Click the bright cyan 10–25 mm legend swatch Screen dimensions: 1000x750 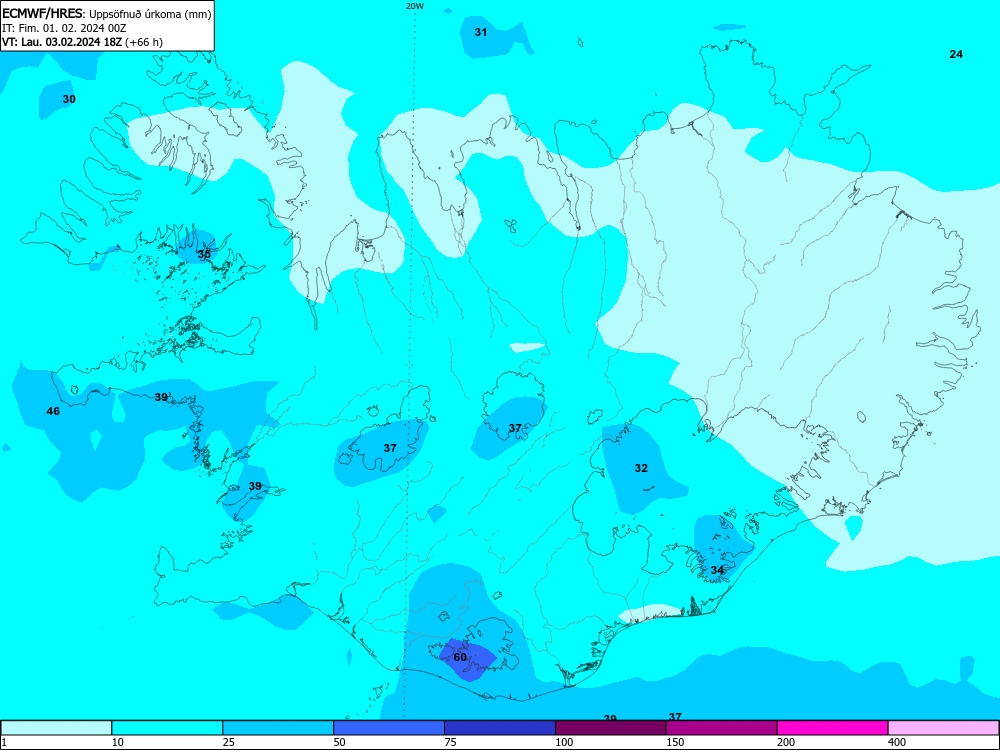point(167,728)
